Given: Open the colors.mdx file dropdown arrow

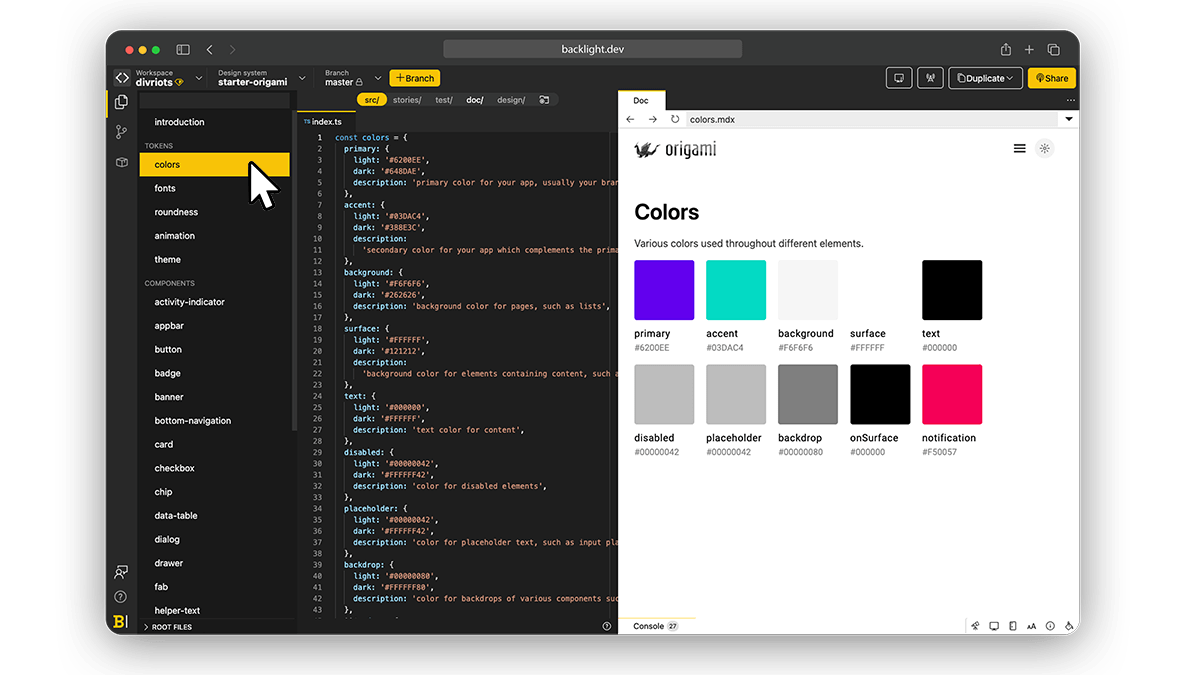Looking at the screenshot, I should coord(1069,119).
